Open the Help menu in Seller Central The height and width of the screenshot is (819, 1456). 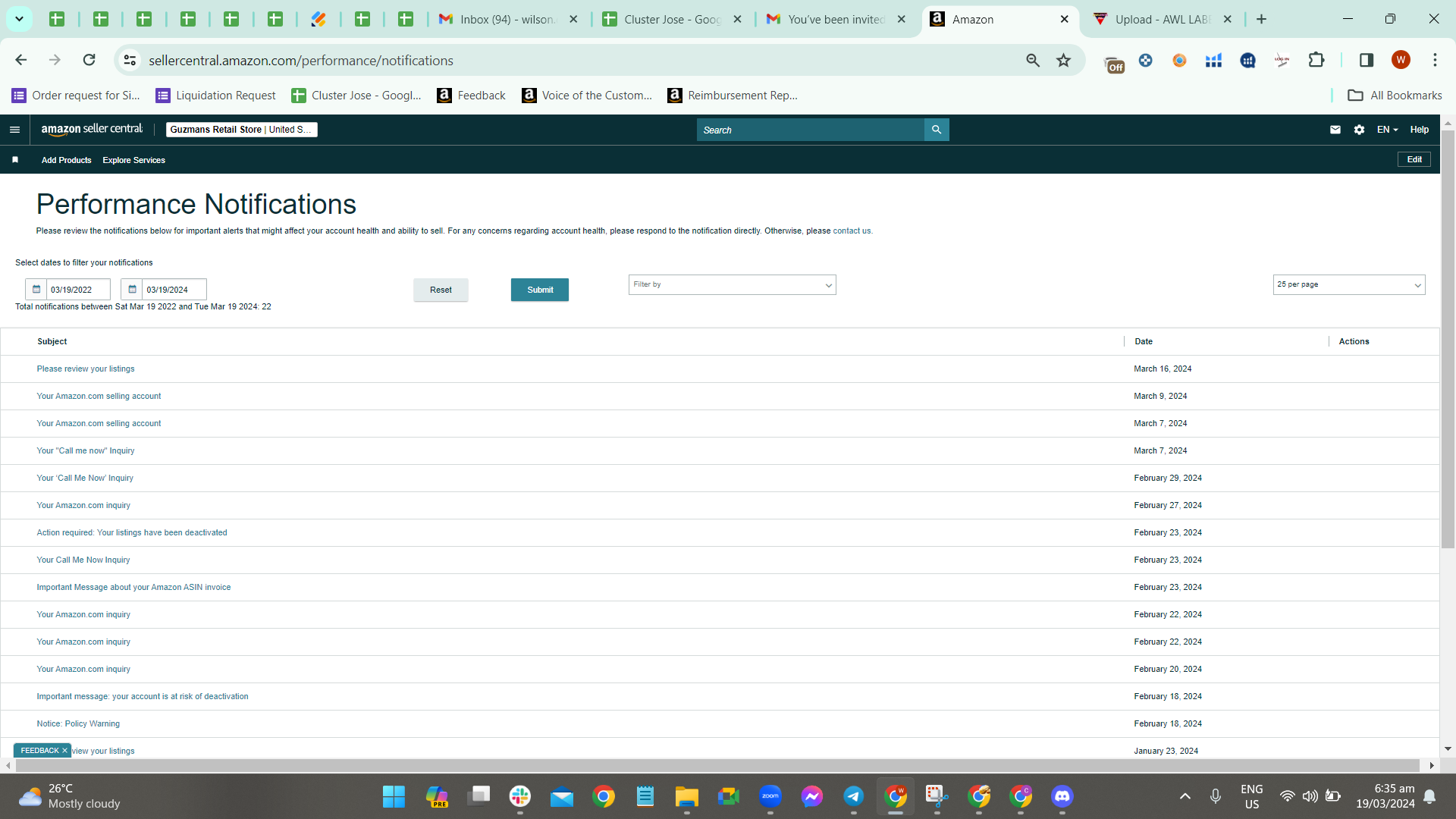tap(1419, 130)
